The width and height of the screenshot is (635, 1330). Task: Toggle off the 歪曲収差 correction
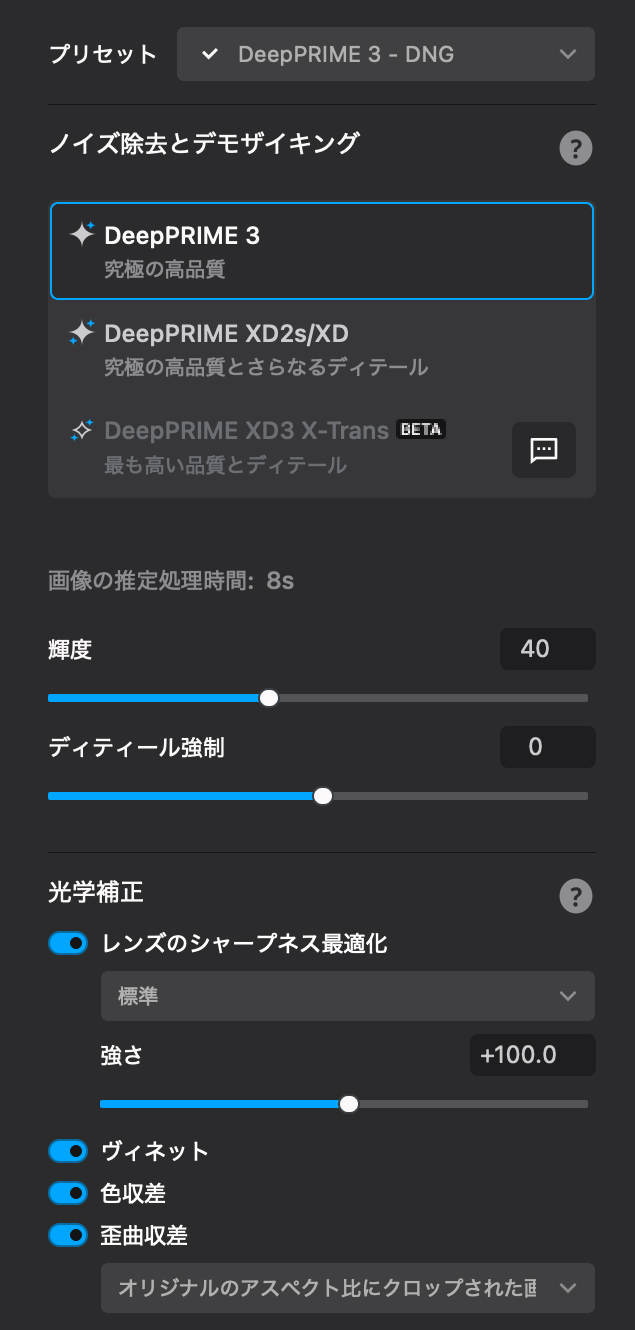coord(67,1236)
